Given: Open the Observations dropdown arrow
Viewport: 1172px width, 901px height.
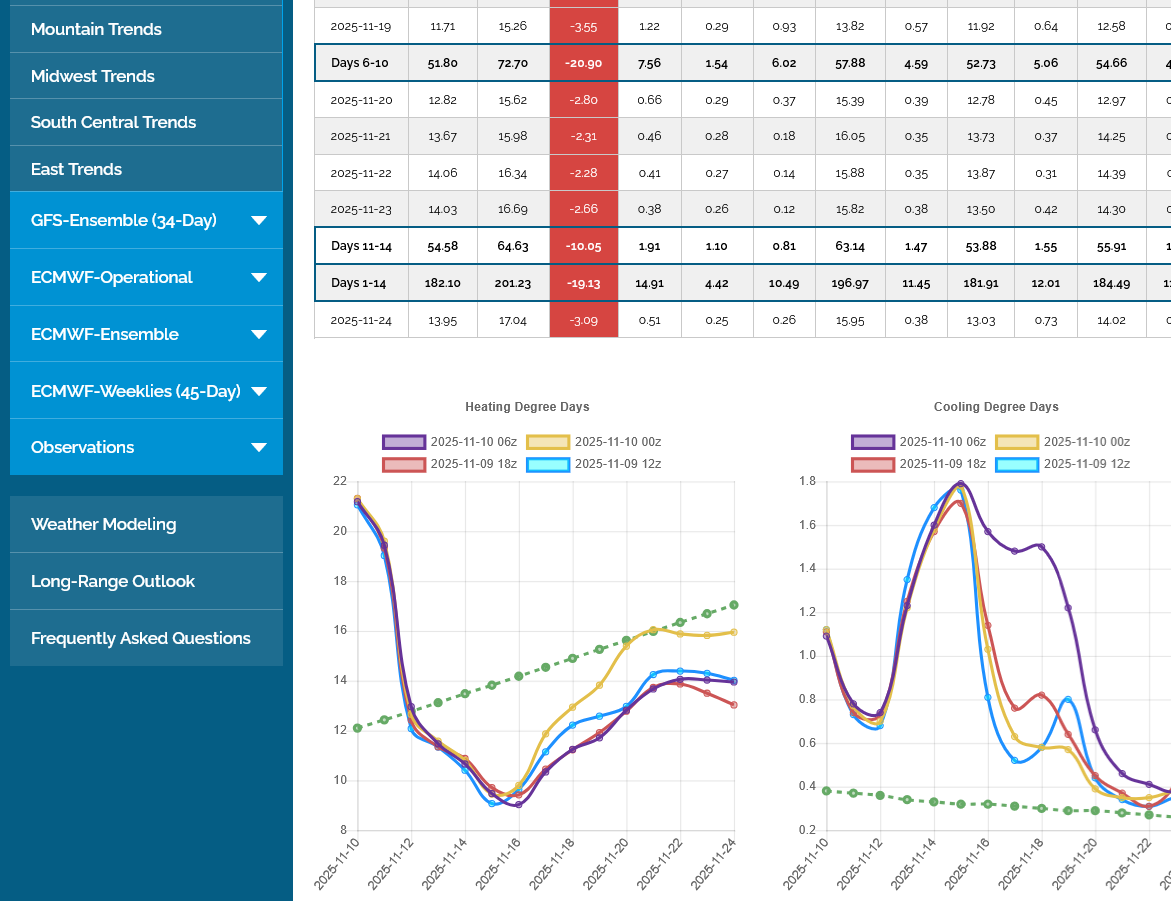Looking at the screenshot, I should [x=259, y=448].
